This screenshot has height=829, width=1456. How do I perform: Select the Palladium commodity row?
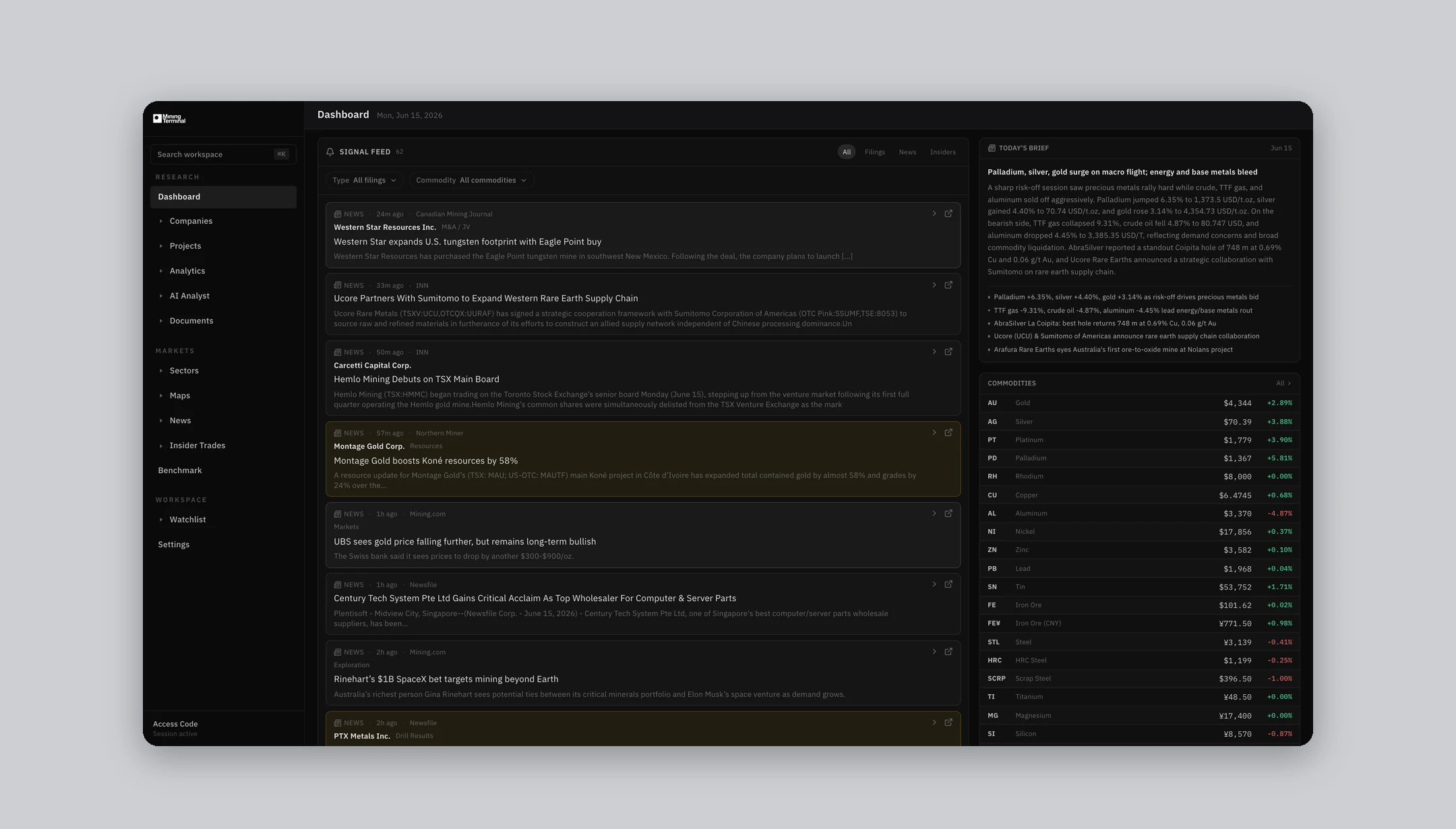[x=1139, y=458]
